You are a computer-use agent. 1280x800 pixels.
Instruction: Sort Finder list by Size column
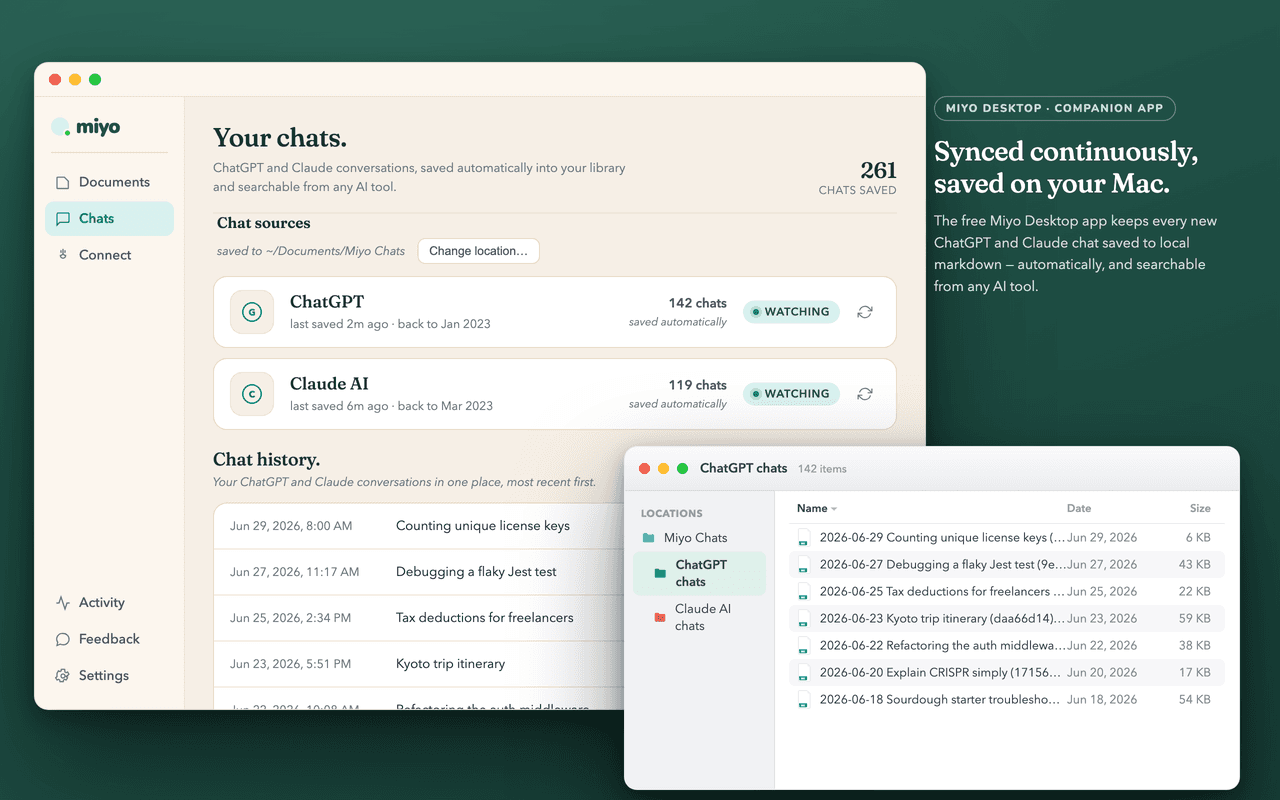(1200, 508)
